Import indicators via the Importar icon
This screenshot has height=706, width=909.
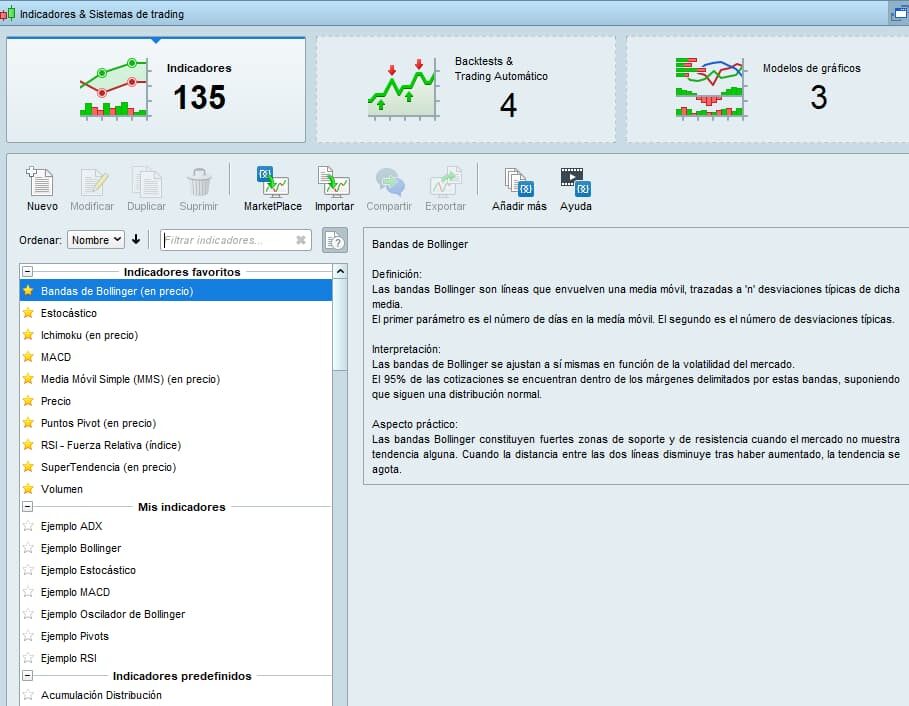333,188
